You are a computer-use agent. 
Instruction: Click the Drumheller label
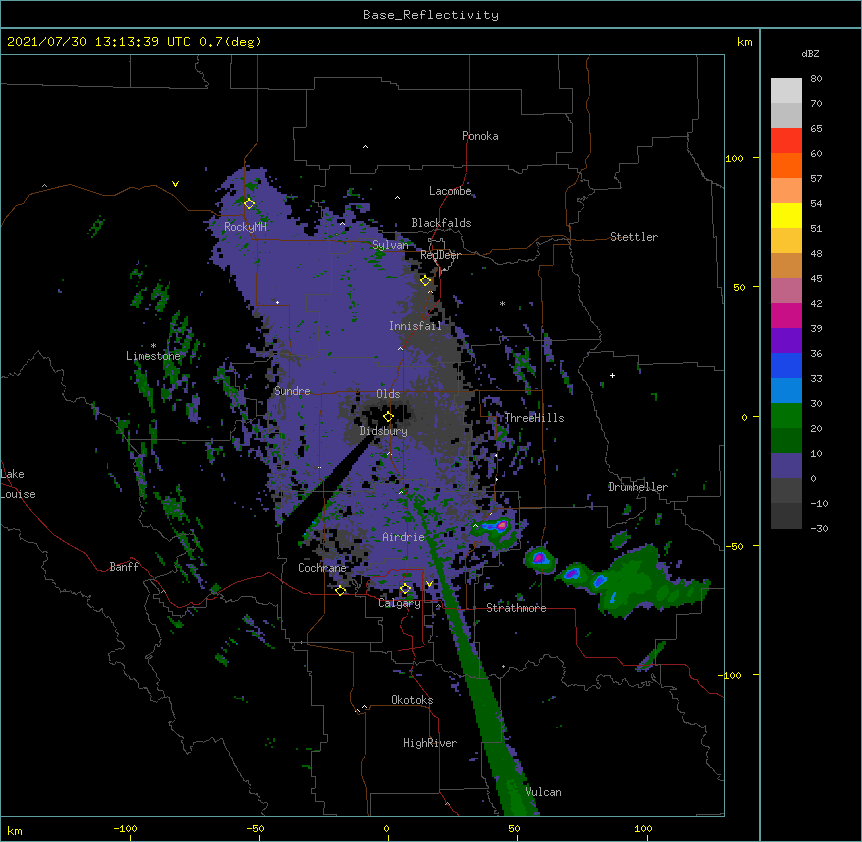638,487
